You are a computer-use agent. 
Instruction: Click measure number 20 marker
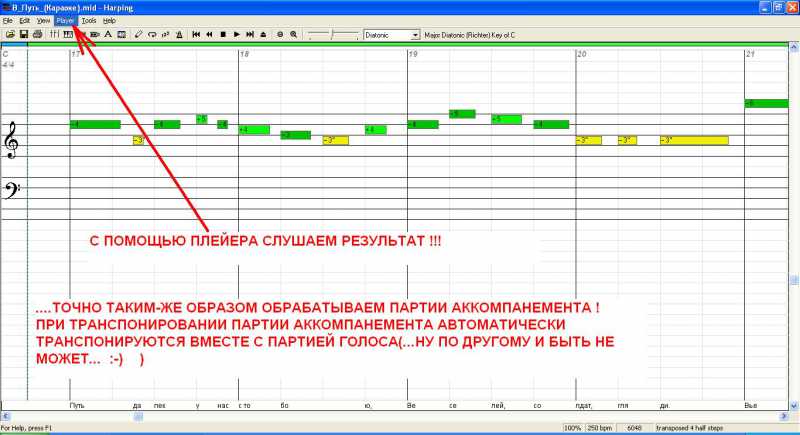[582, 54]
